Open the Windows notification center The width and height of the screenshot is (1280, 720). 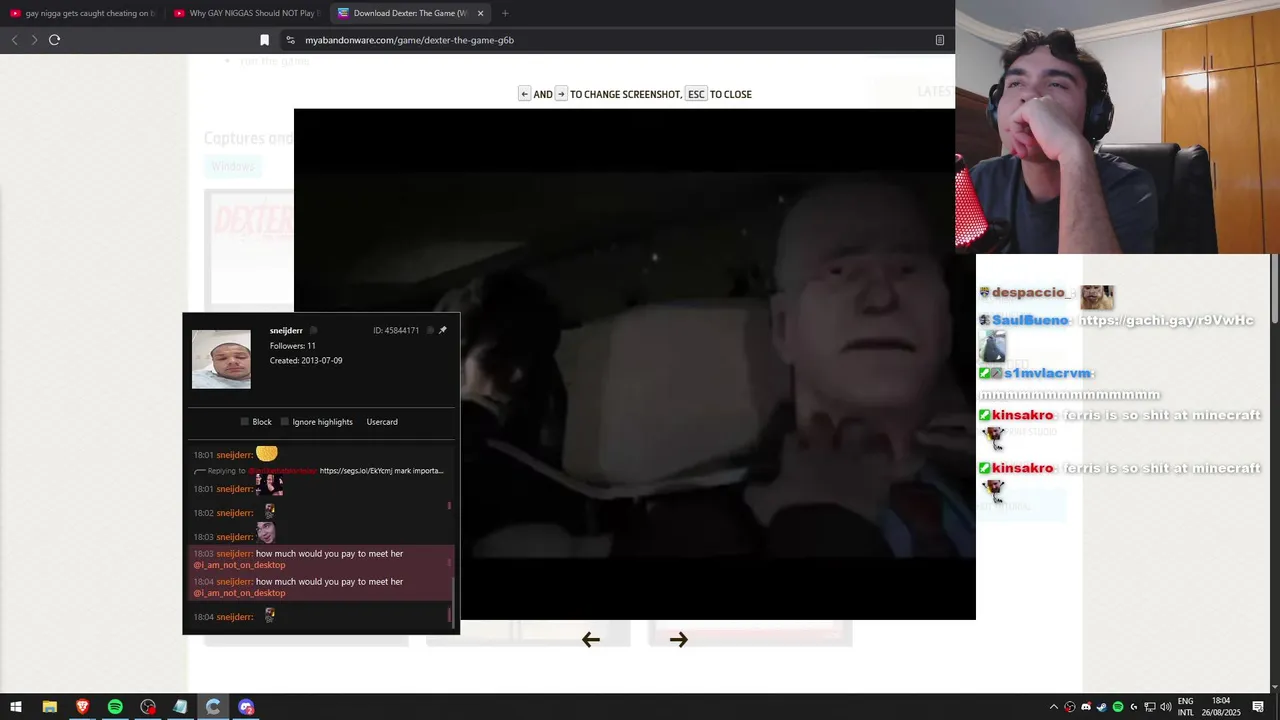click(1258, 707)
